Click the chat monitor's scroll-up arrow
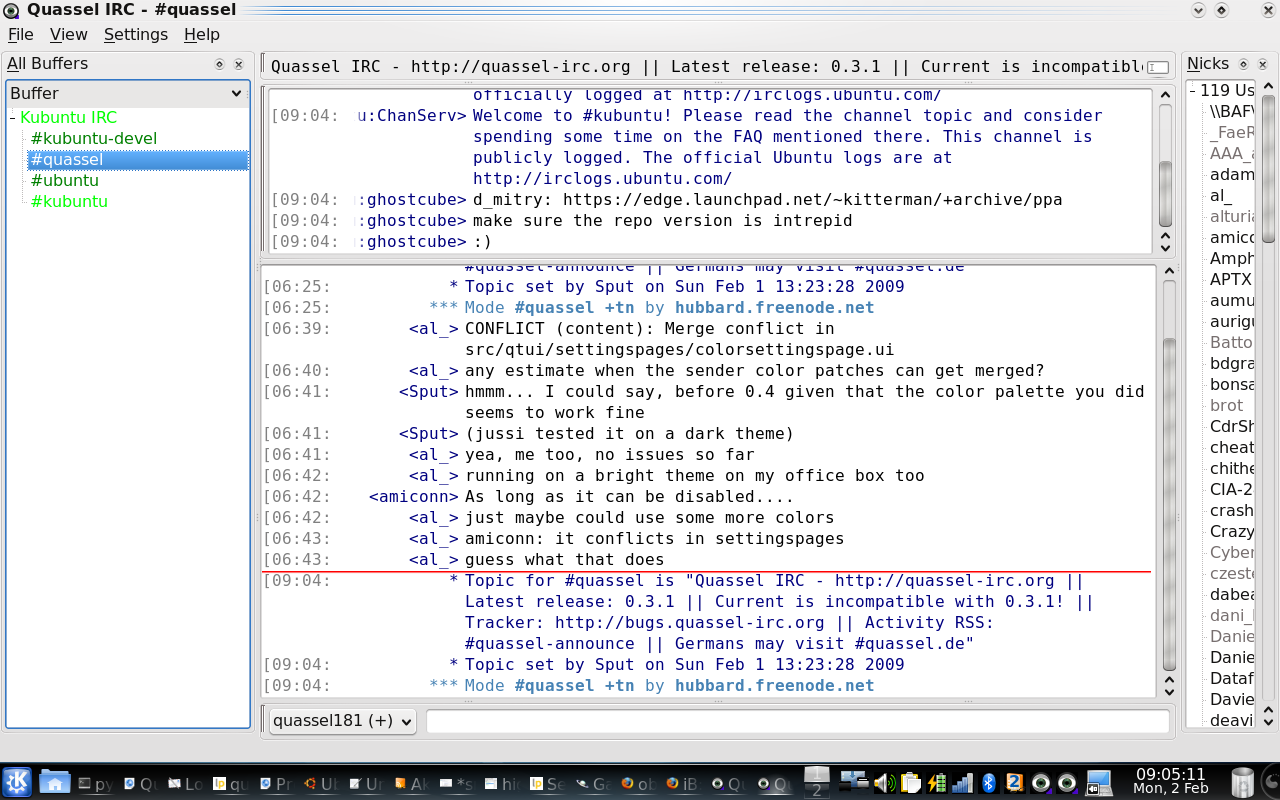The width and height of the screenshot is (1280, 800). click(x=1165, y=97)
